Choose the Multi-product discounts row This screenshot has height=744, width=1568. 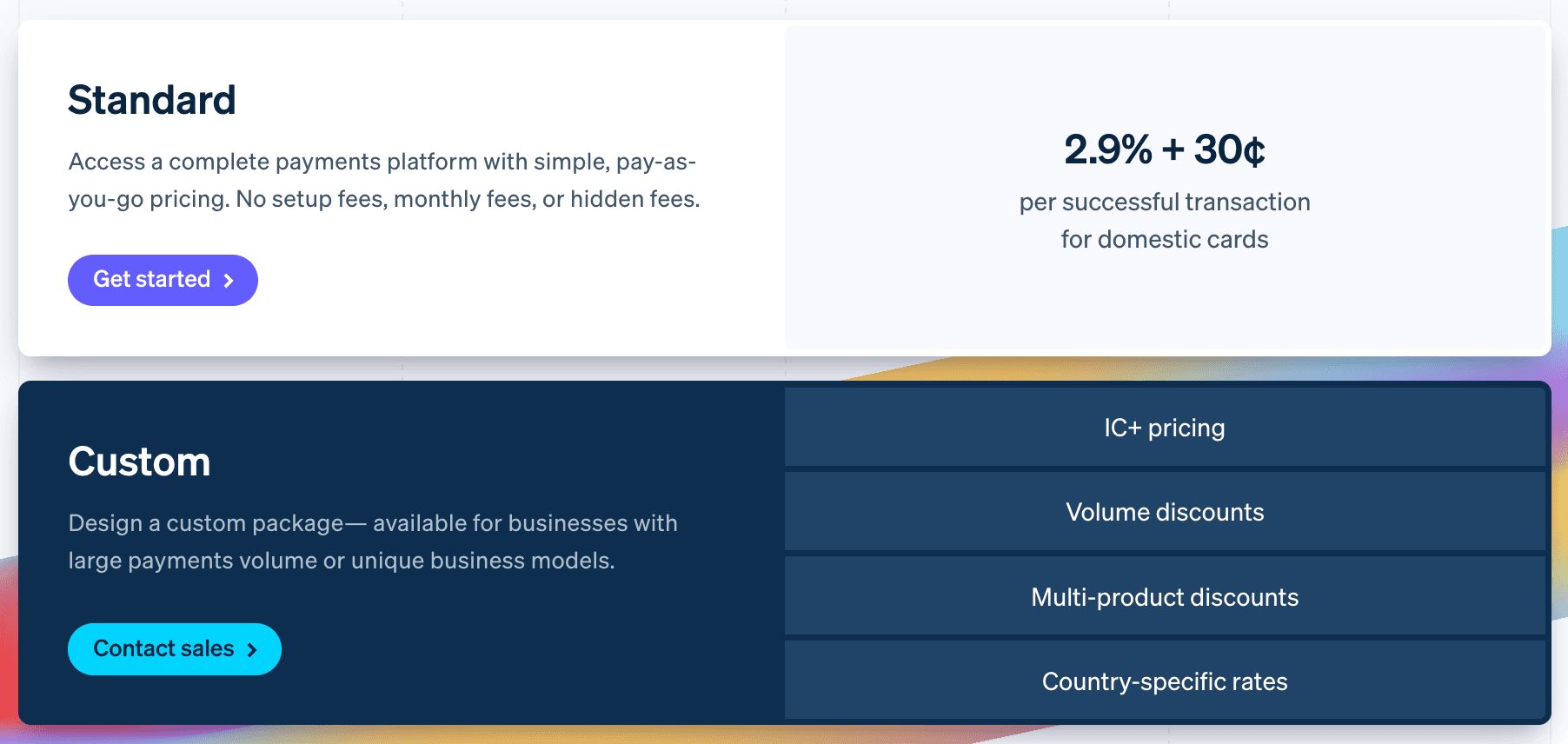1165,597
